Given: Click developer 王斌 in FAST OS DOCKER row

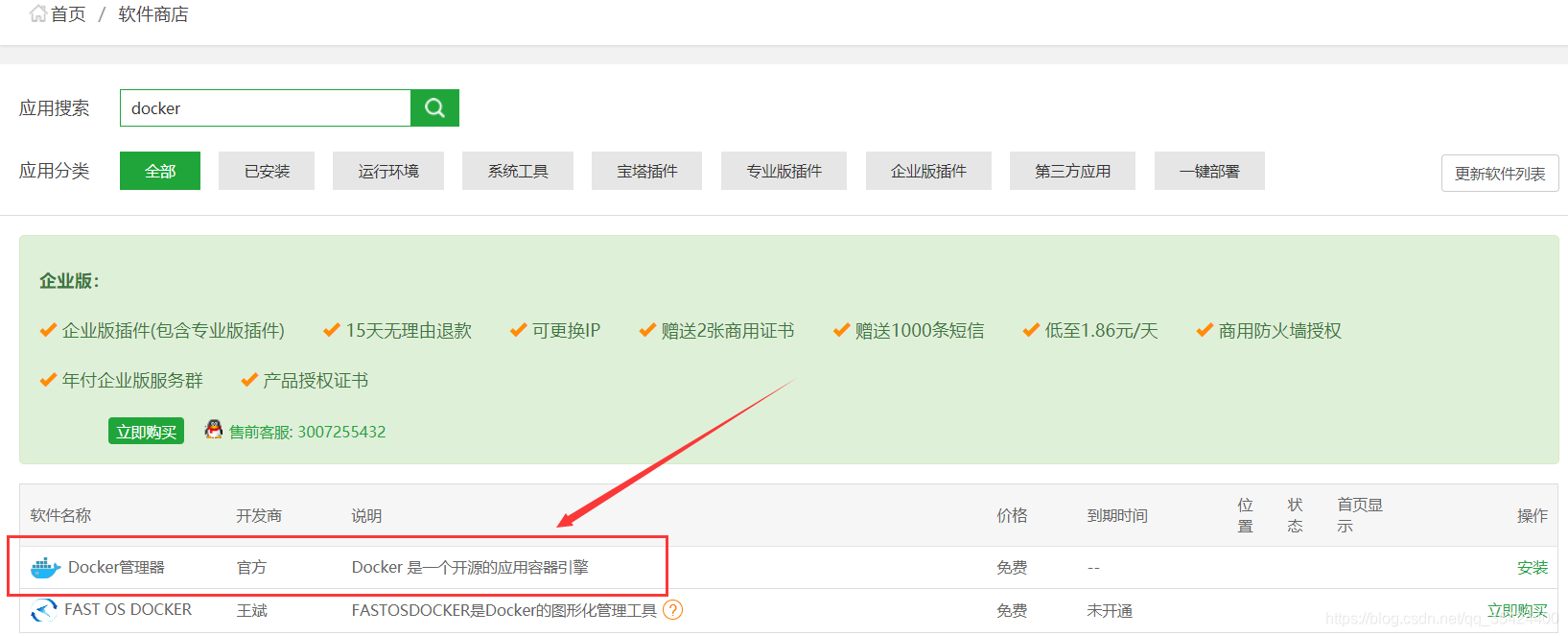Looking at the screenshot, I should (x=251, y=610).
